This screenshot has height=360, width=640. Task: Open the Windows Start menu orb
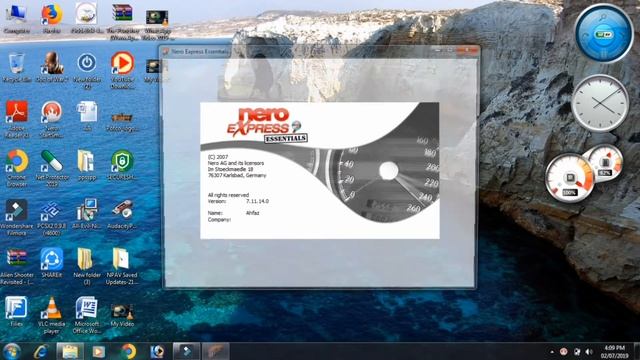coord(12,351)
